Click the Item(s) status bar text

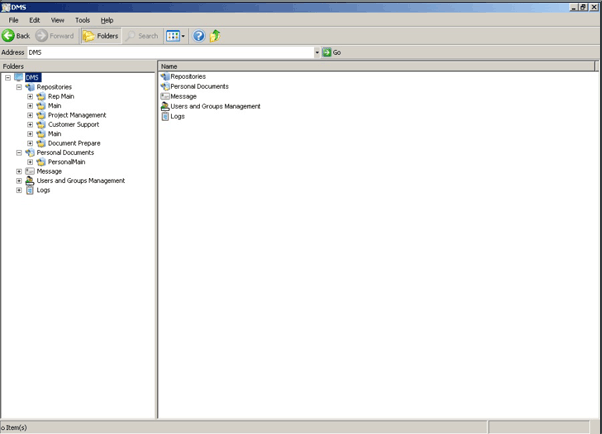pos(14,427)
